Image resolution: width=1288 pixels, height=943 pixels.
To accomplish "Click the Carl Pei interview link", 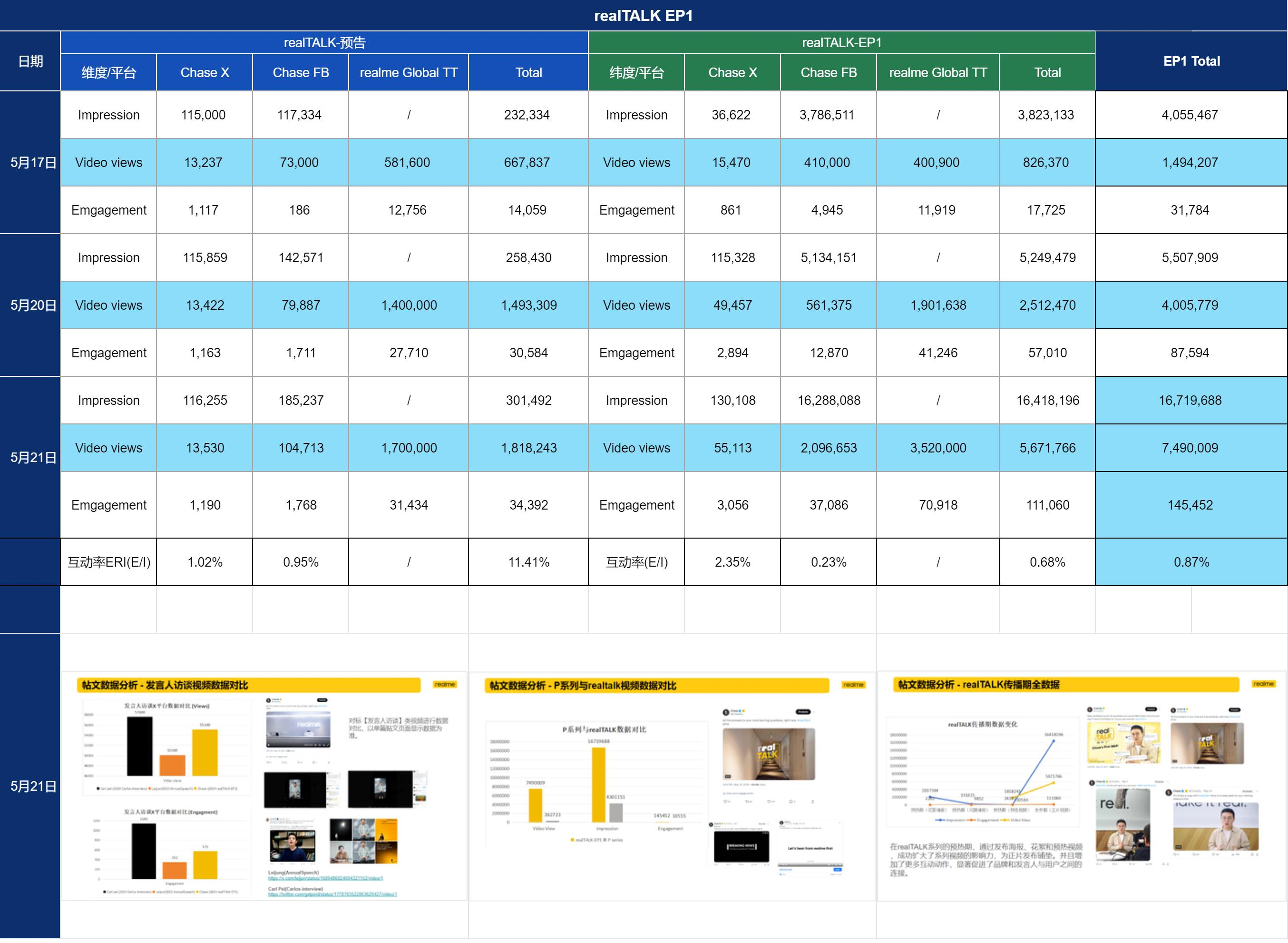I will coord(332,894).
